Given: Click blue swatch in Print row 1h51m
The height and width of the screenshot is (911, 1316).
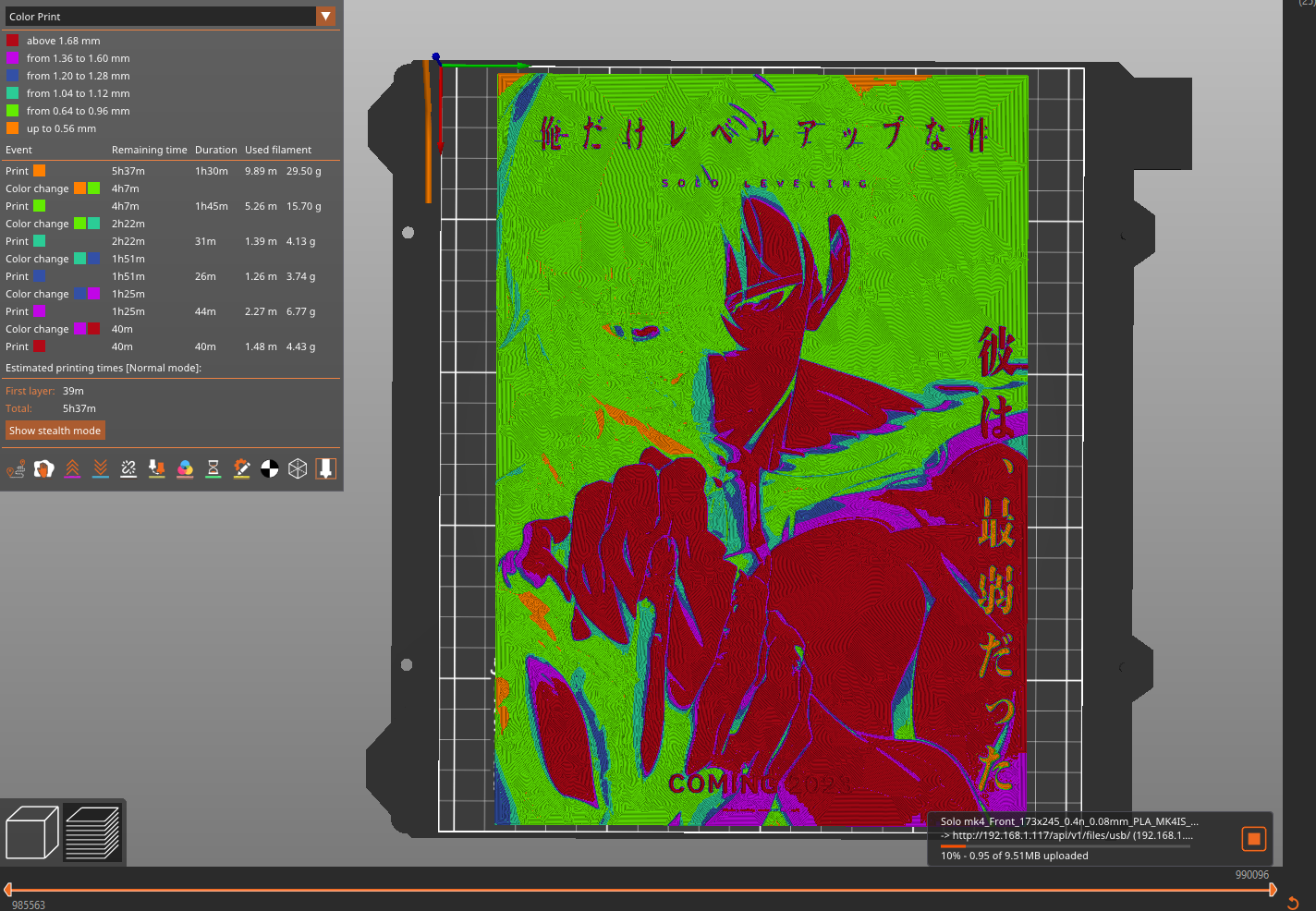Looking at the screenshot, I should pyautogui.click(x=40, y=276).
